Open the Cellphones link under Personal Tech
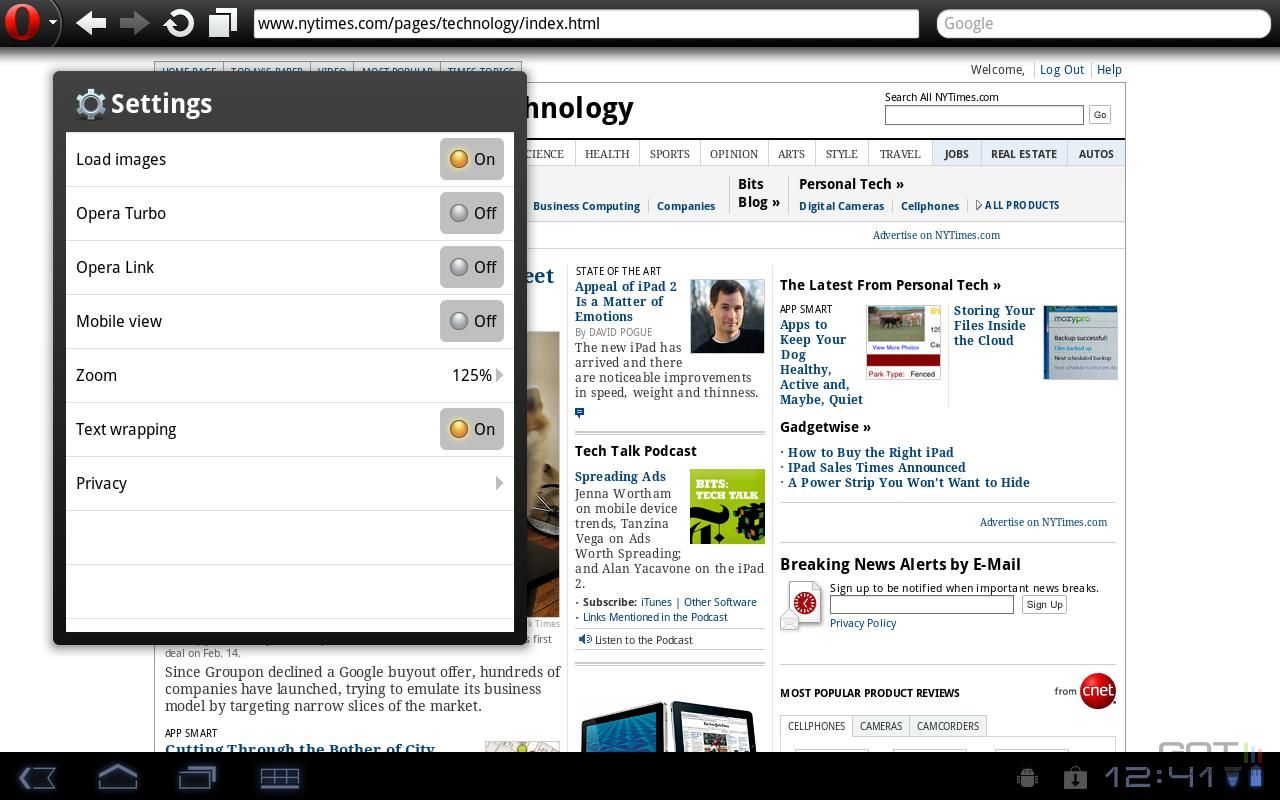Screen dimensions: 1280x800 pos(930,206)
